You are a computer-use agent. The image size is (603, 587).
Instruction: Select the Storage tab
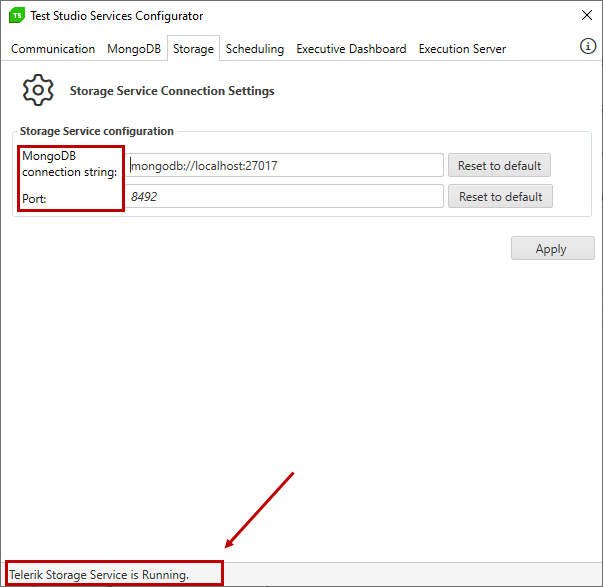[193, 49]
